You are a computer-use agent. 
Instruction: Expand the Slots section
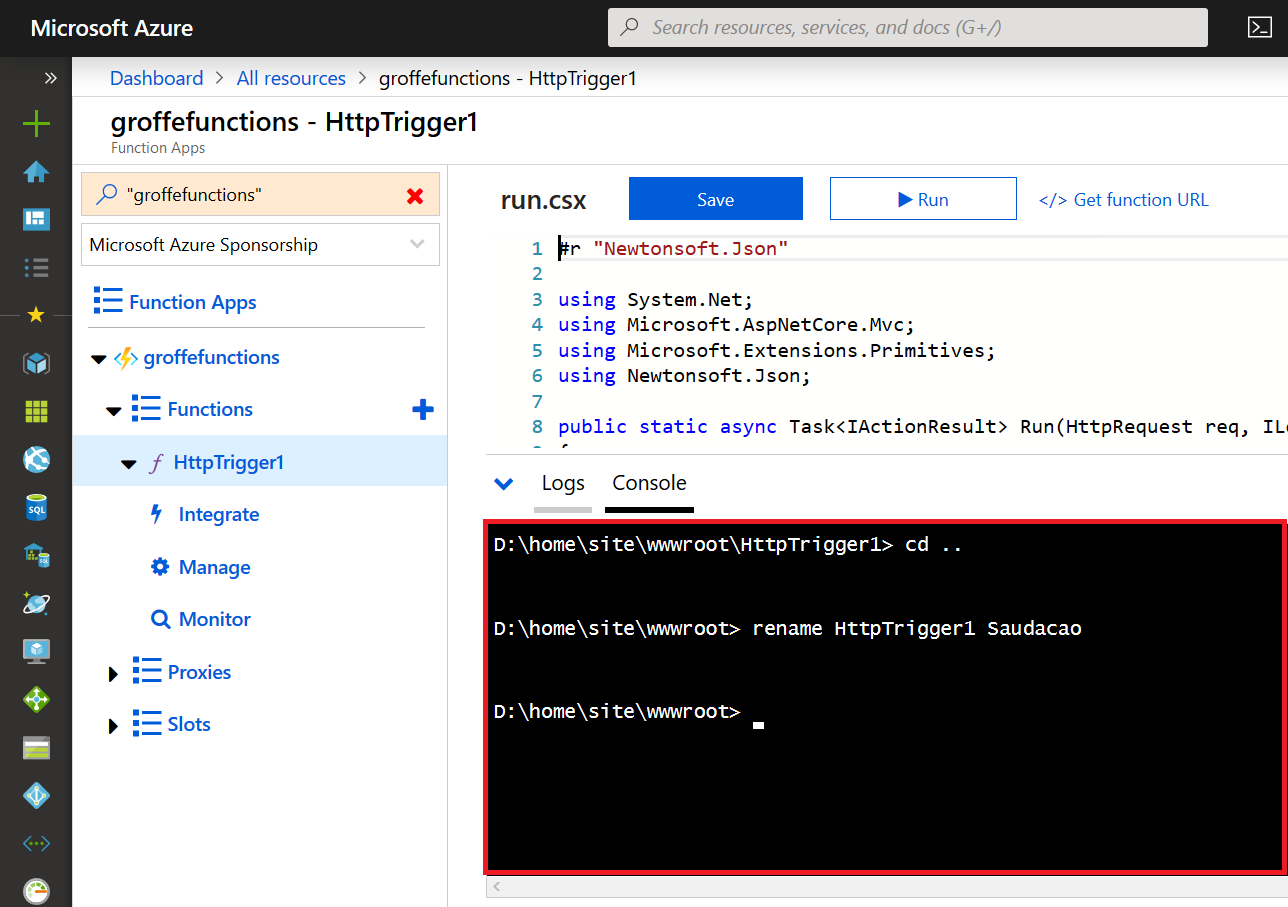point(112,724)
